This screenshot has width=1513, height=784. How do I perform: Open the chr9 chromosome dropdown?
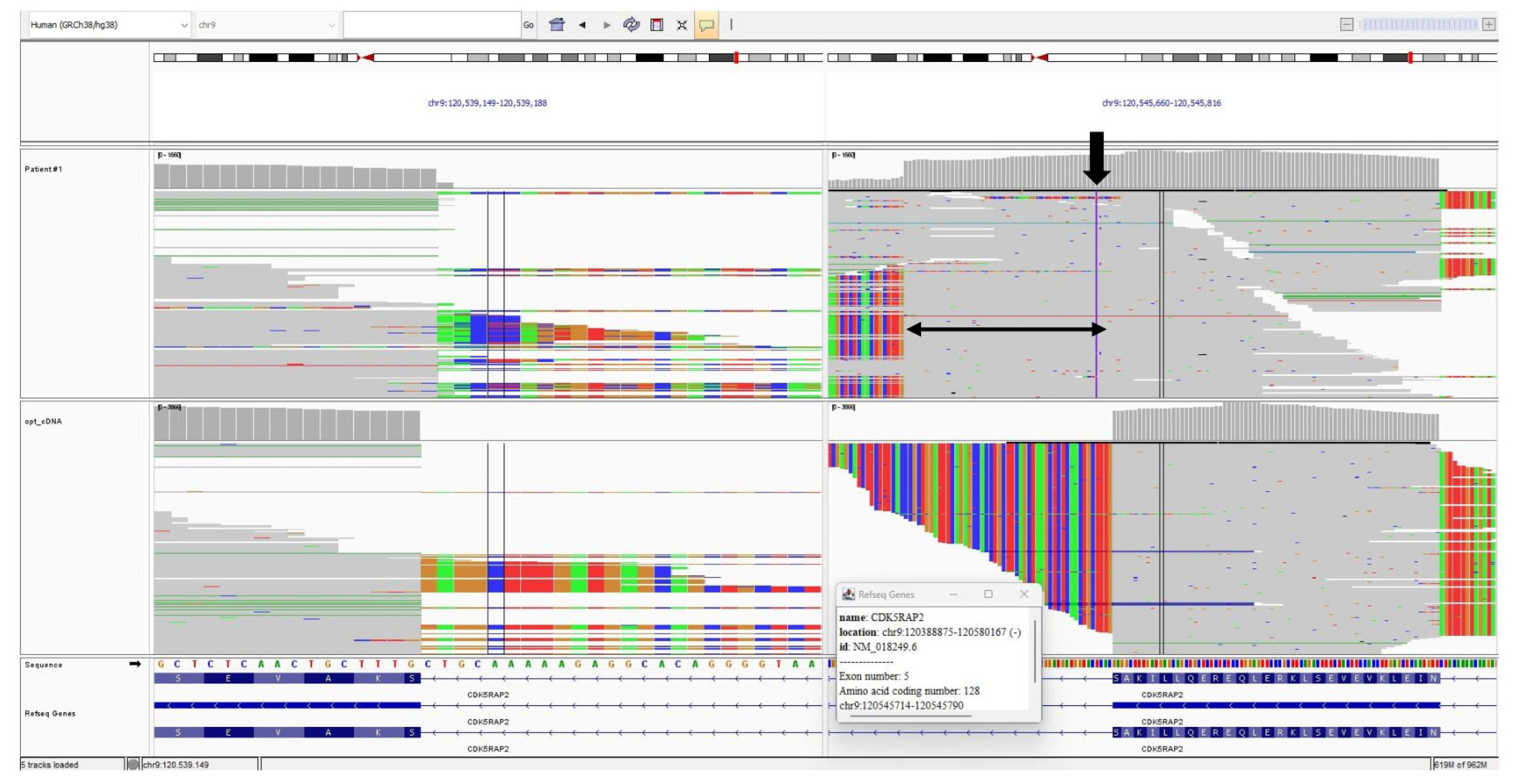point(267,25)
